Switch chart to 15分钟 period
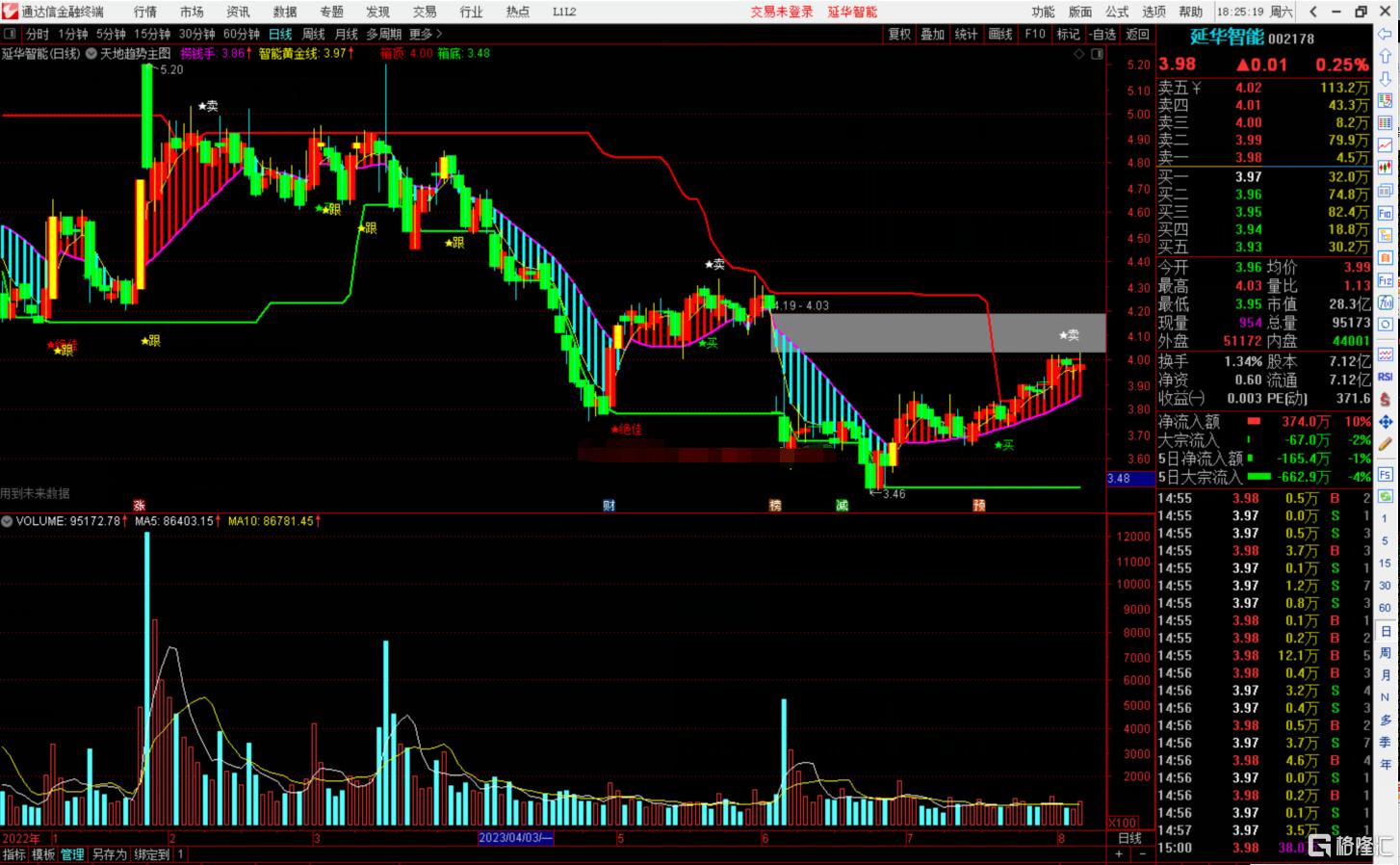This screenshot has height=865, width=1400. tap(152, 34)
